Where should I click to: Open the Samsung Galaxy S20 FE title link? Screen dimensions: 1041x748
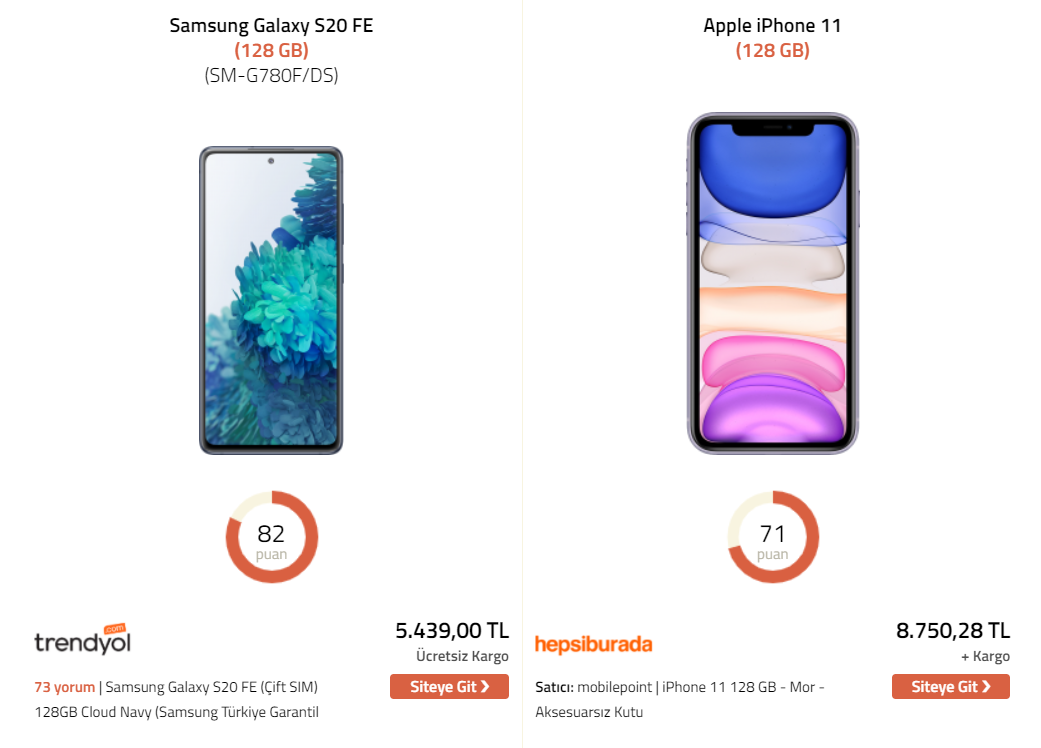click(x=271, y=26)
